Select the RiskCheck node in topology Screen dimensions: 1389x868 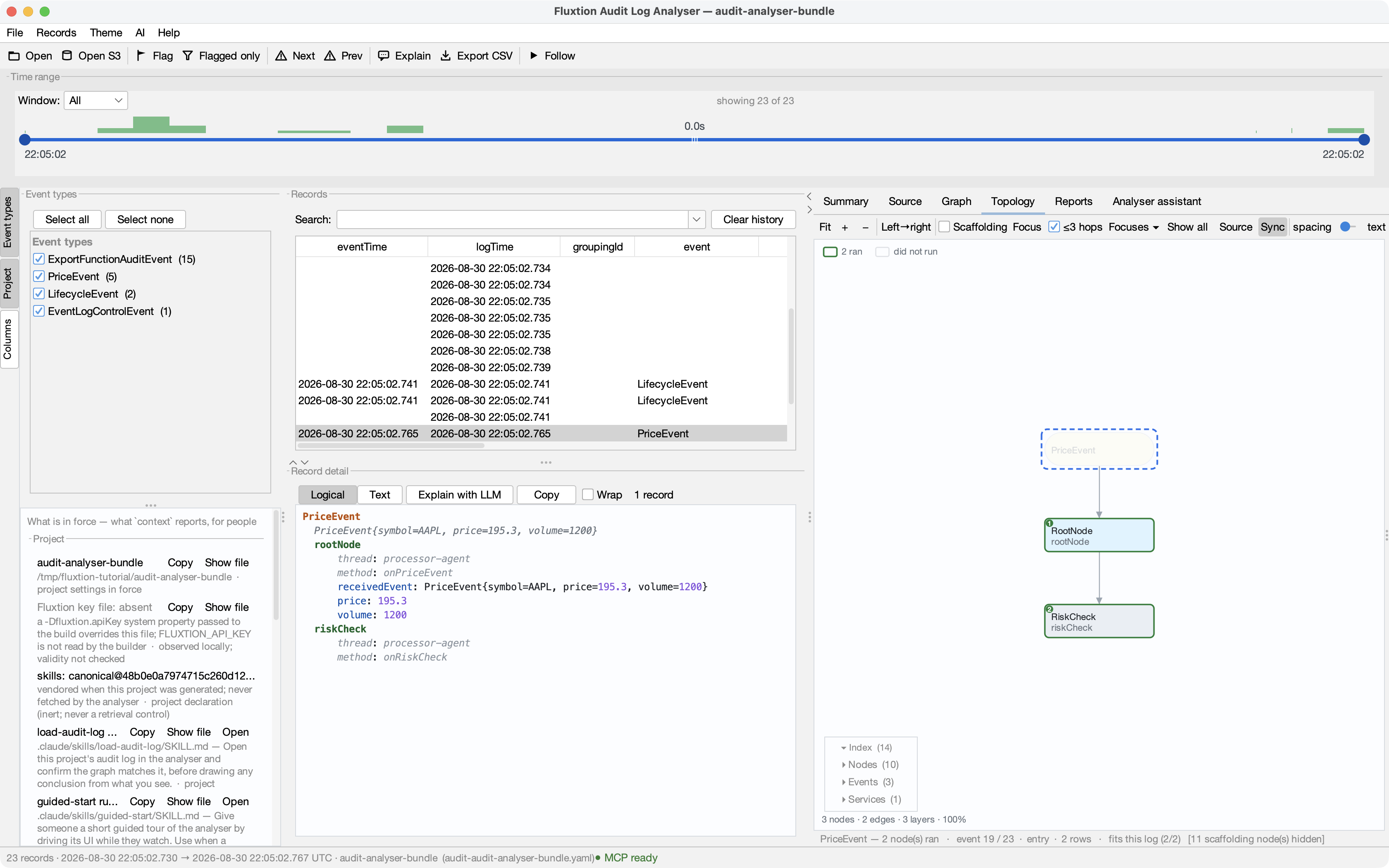pos(1099,620)
